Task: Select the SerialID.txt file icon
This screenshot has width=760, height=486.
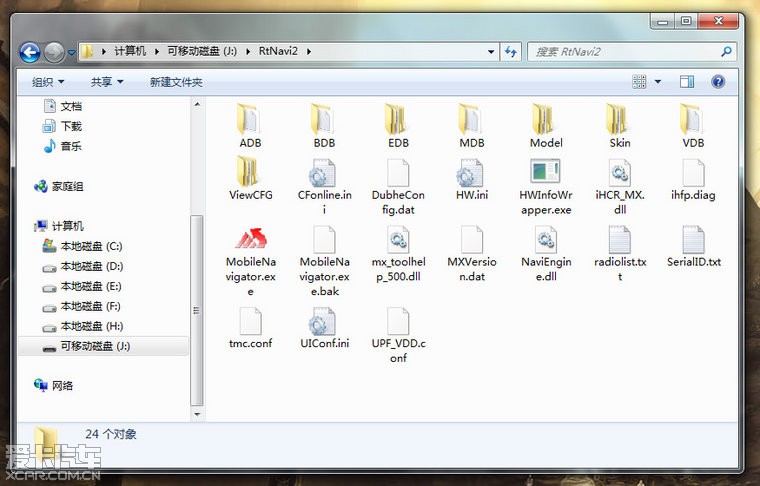Action: [x=693, y=239]
